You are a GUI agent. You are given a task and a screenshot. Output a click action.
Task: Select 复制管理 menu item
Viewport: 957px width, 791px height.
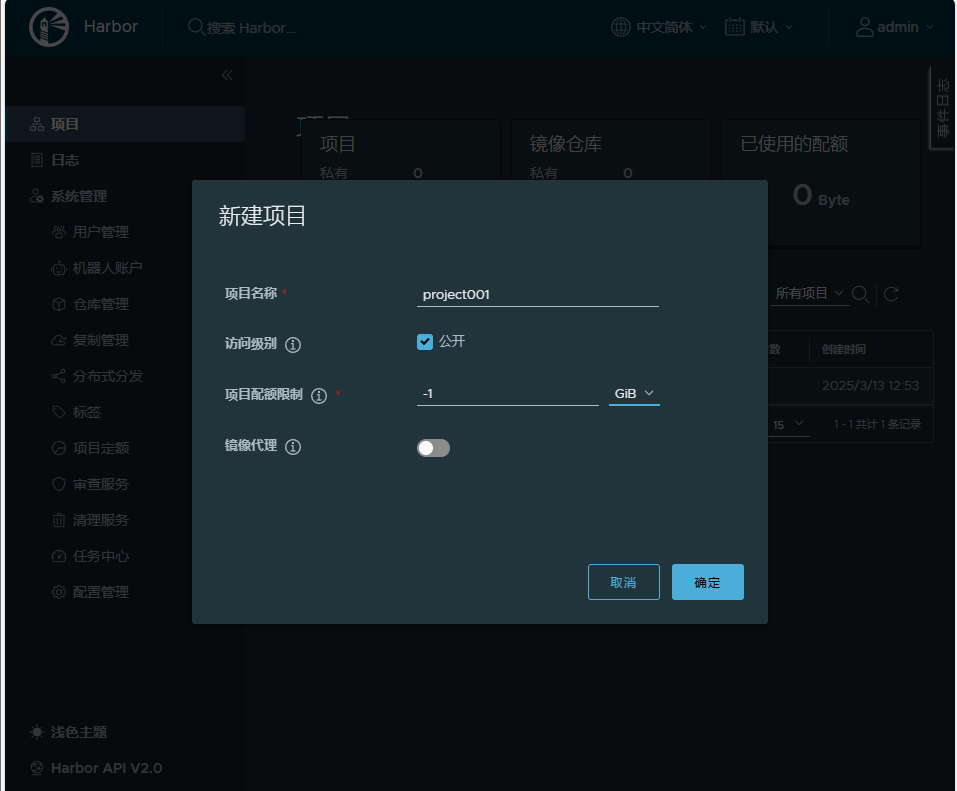click(101, 340)
